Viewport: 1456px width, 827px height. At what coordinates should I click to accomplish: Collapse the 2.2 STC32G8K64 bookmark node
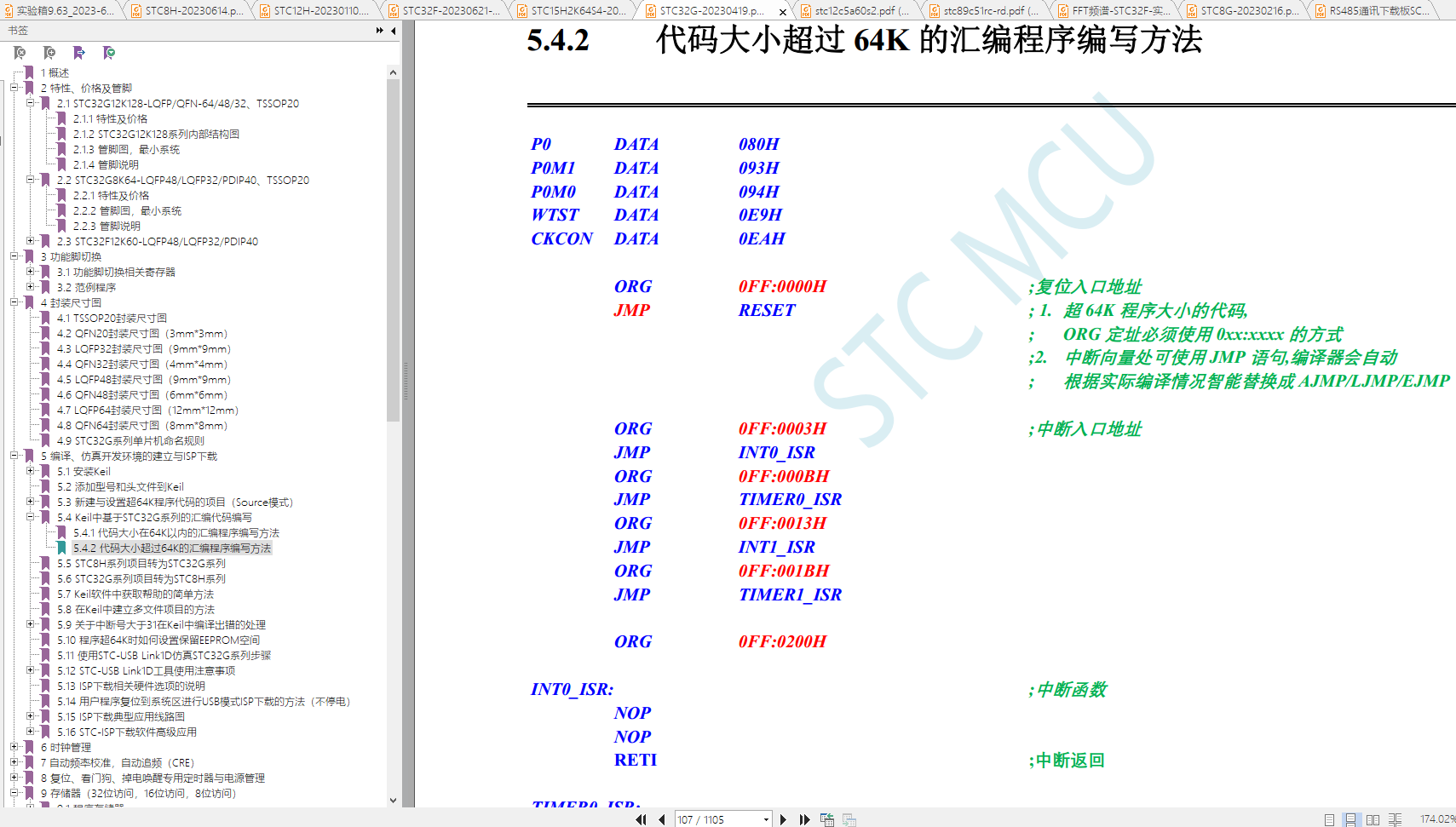click(x=31, y=180)
